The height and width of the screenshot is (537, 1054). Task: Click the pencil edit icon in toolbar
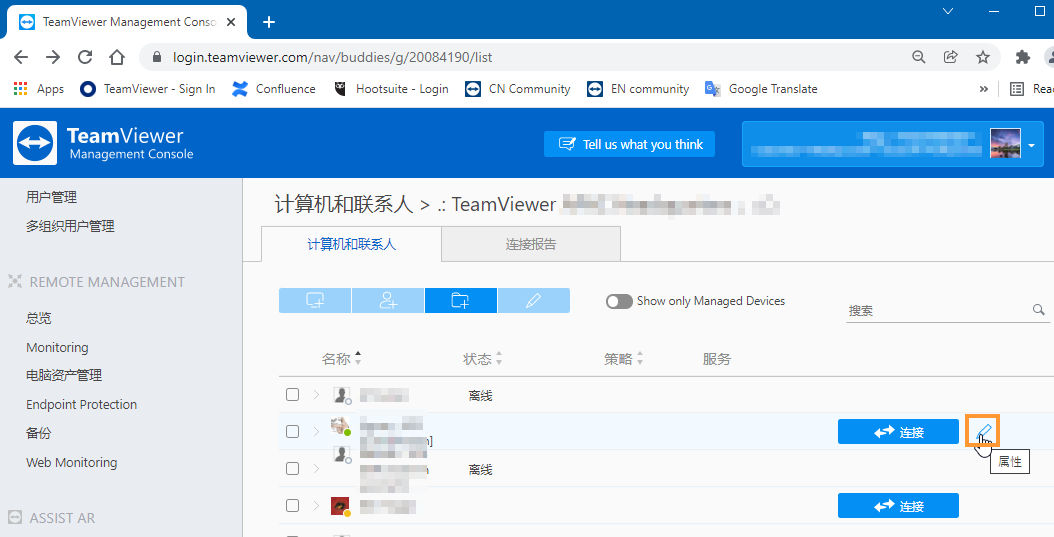pyautogui.click(x=534, y=300)
